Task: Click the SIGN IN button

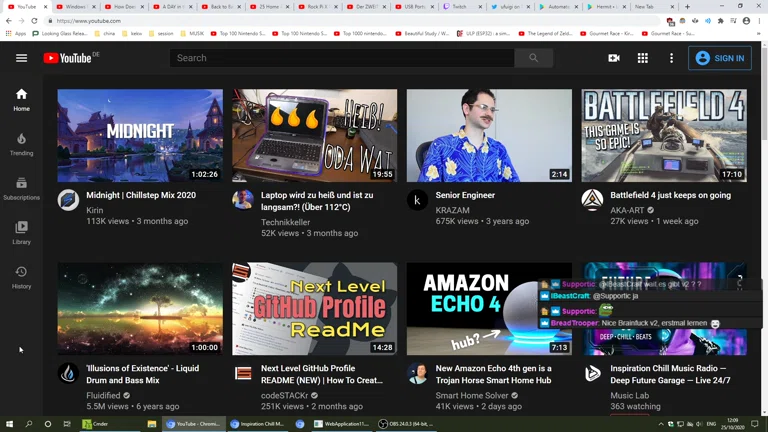Action: (720, 58)
